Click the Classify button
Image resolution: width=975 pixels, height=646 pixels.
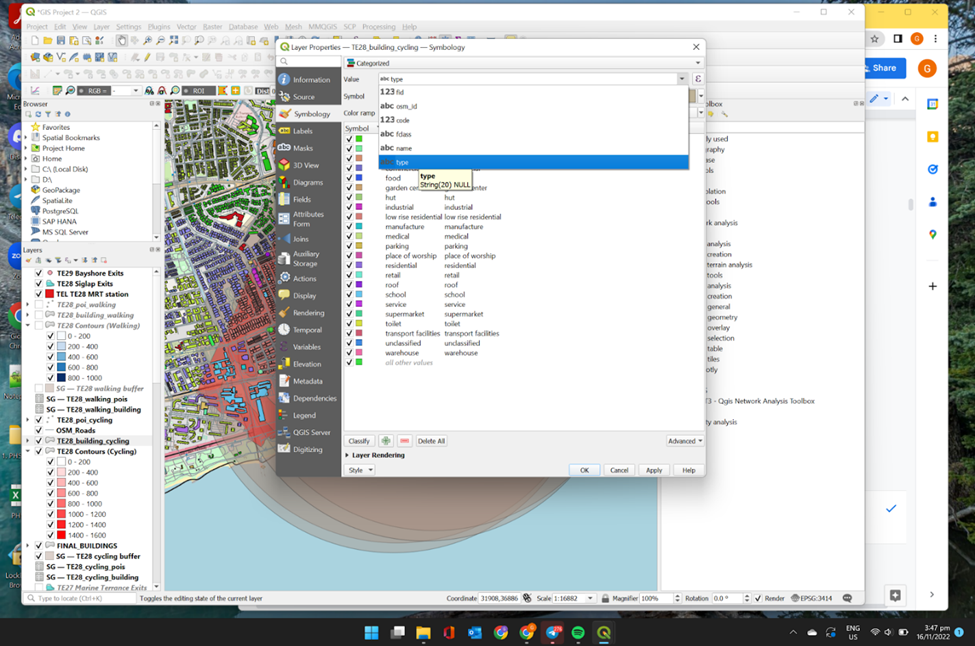[359, 441]
